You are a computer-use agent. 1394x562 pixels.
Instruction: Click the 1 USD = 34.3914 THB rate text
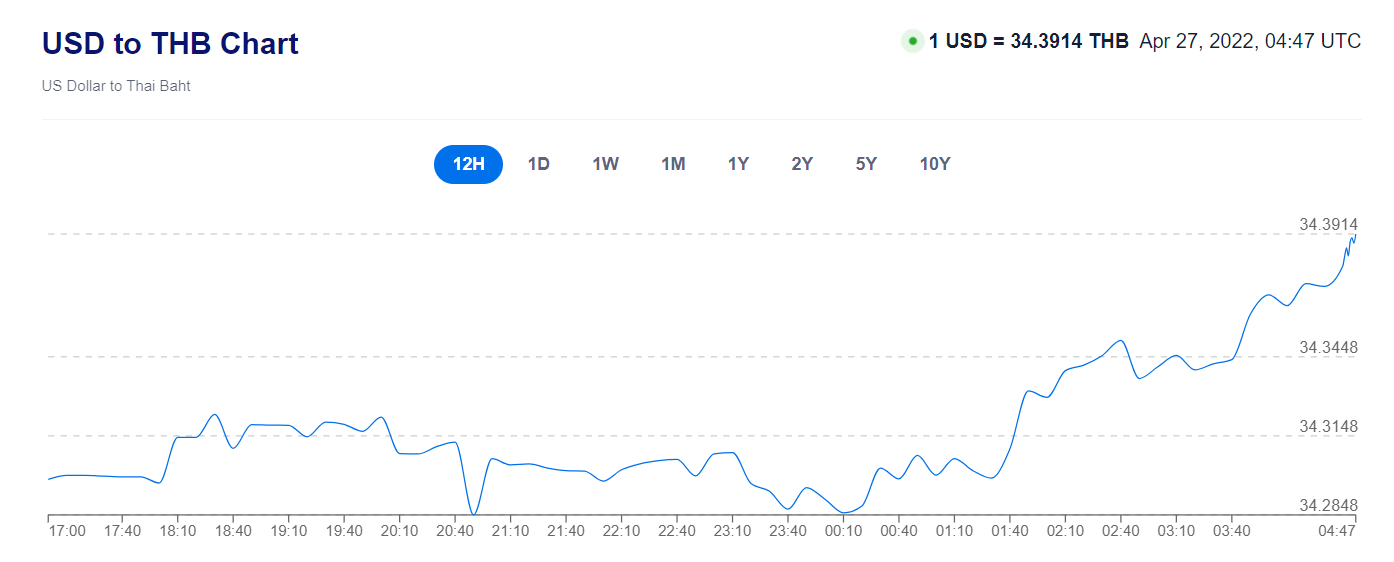coord(1028,41)
